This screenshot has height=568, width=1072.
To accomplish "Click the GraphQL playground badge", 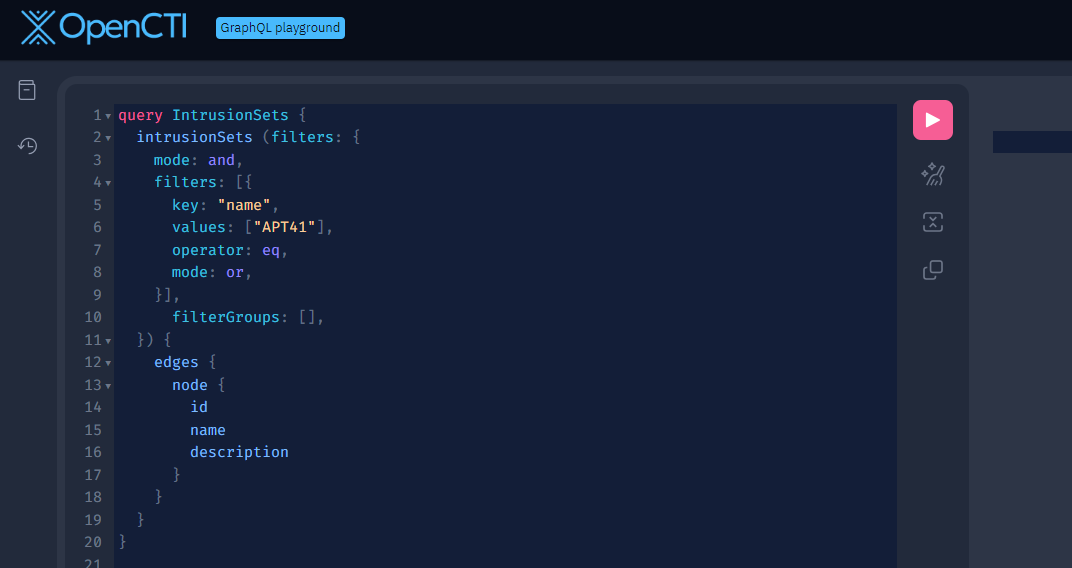I will pyautogui.click(x=280, y=28).
